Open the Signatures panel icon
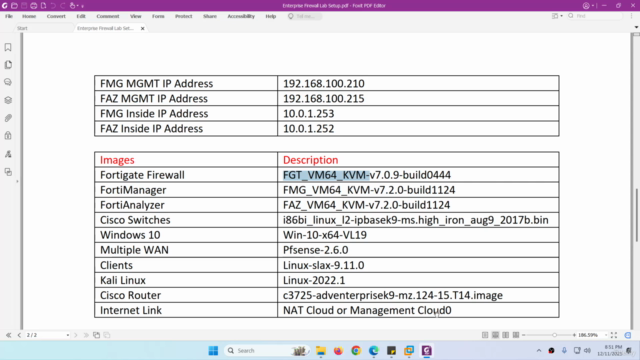Image resolution: width=640 pixels, height=360 pixels. [x=8, y=154]
